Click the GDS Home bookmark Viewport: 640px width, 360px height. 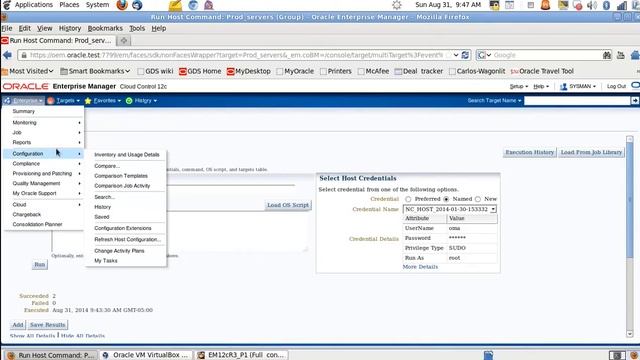(x=200, y=71)
